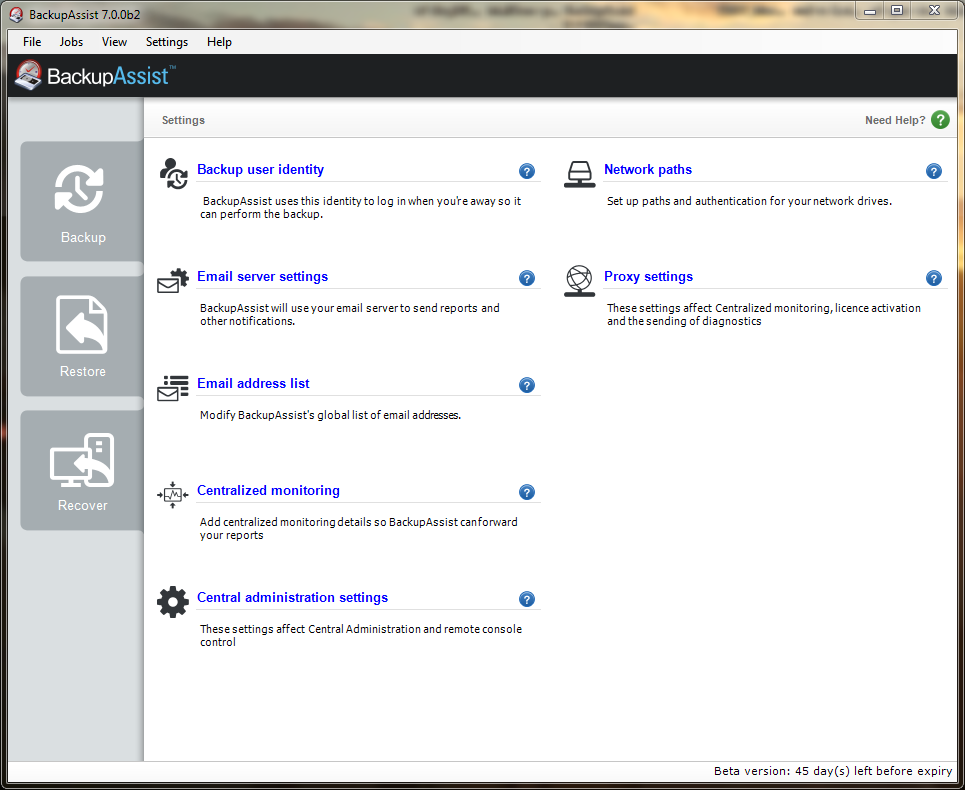The height and width of the screenshot is (790, 965).
Task: Click the Need Help? text
Action: tap(895, 120)
